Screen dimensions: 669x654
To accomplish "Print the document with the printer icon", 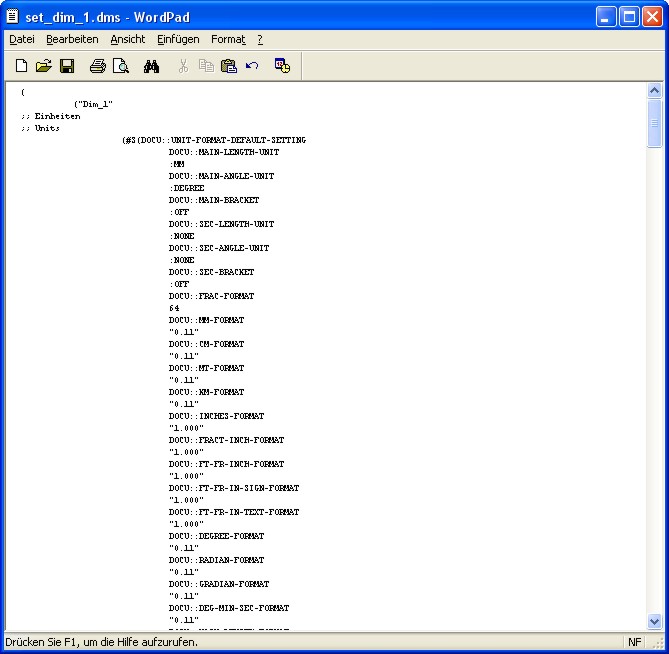I will coord(97,66).
